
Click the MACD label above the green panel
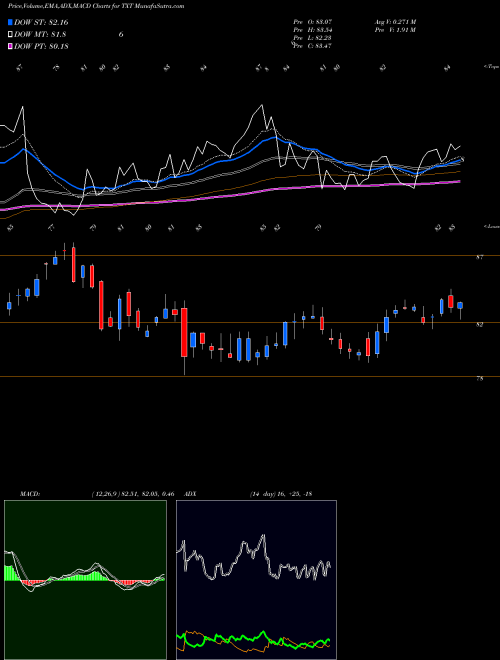click(30, 494)
